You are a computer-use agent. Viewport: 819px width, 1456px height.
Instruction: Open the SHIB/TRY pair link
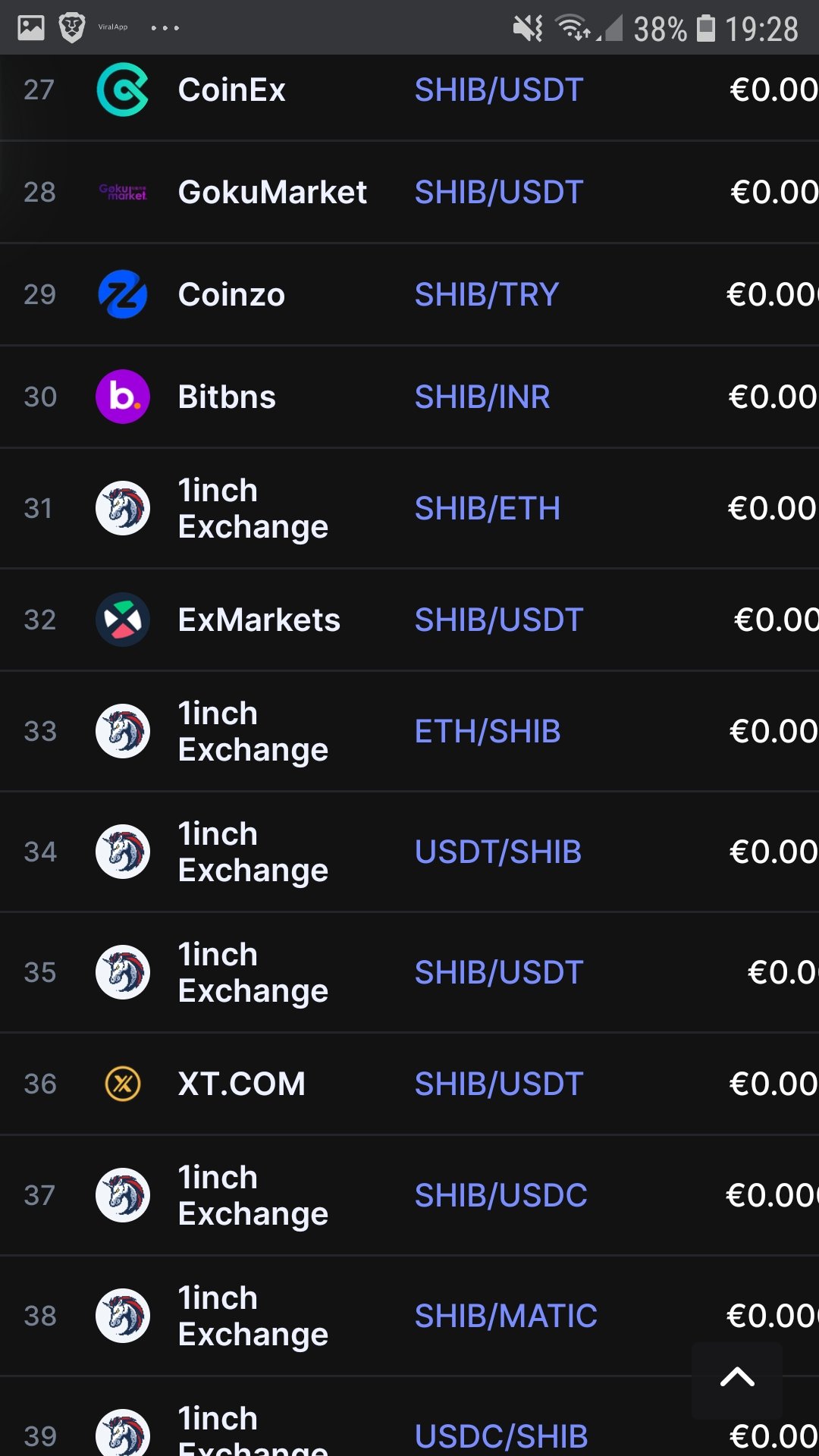point(487,294)
